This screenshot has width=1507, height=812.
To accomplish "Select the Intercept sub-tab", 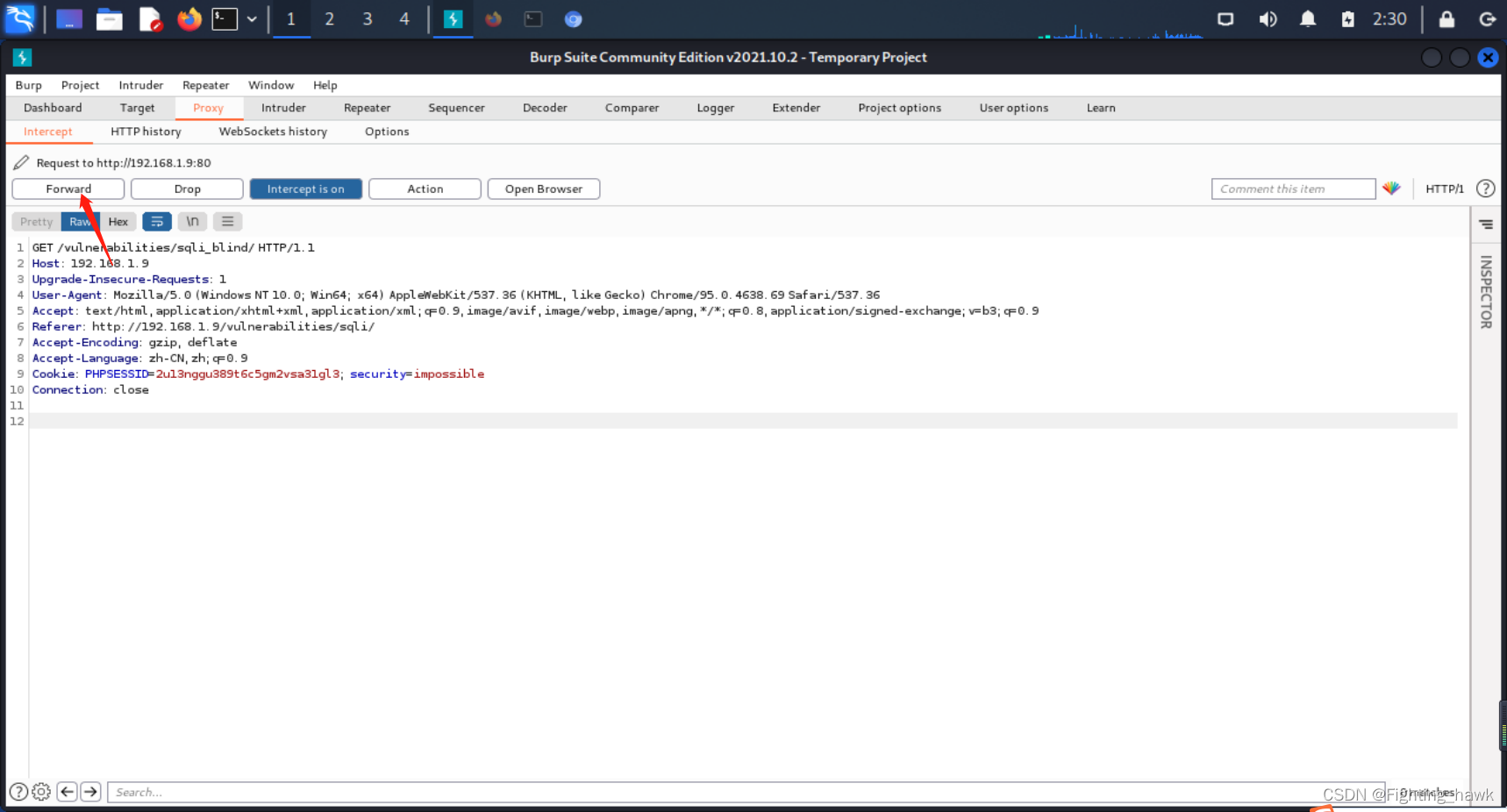I will click(48, 132).
